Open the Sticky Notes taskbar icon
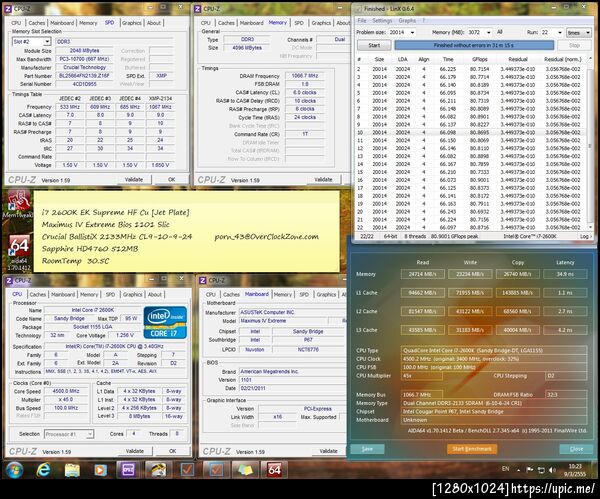The image size is (600, 499). tap(245, 470)
